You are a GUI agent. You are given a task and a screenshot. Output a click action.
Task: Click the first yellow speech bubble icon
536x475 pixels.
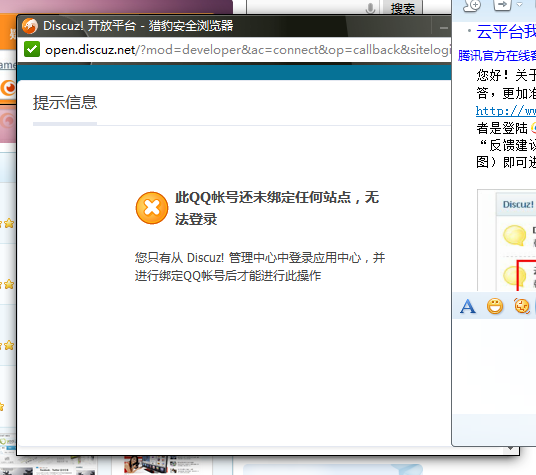(514, 235)
